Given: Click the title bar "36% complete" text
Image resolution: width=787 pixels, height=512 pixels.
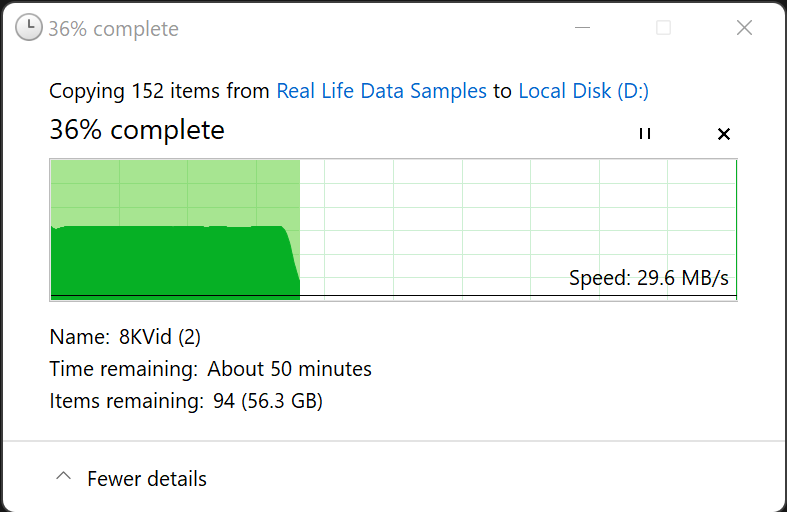Looking at the screenshot, I should click(113, 29).
